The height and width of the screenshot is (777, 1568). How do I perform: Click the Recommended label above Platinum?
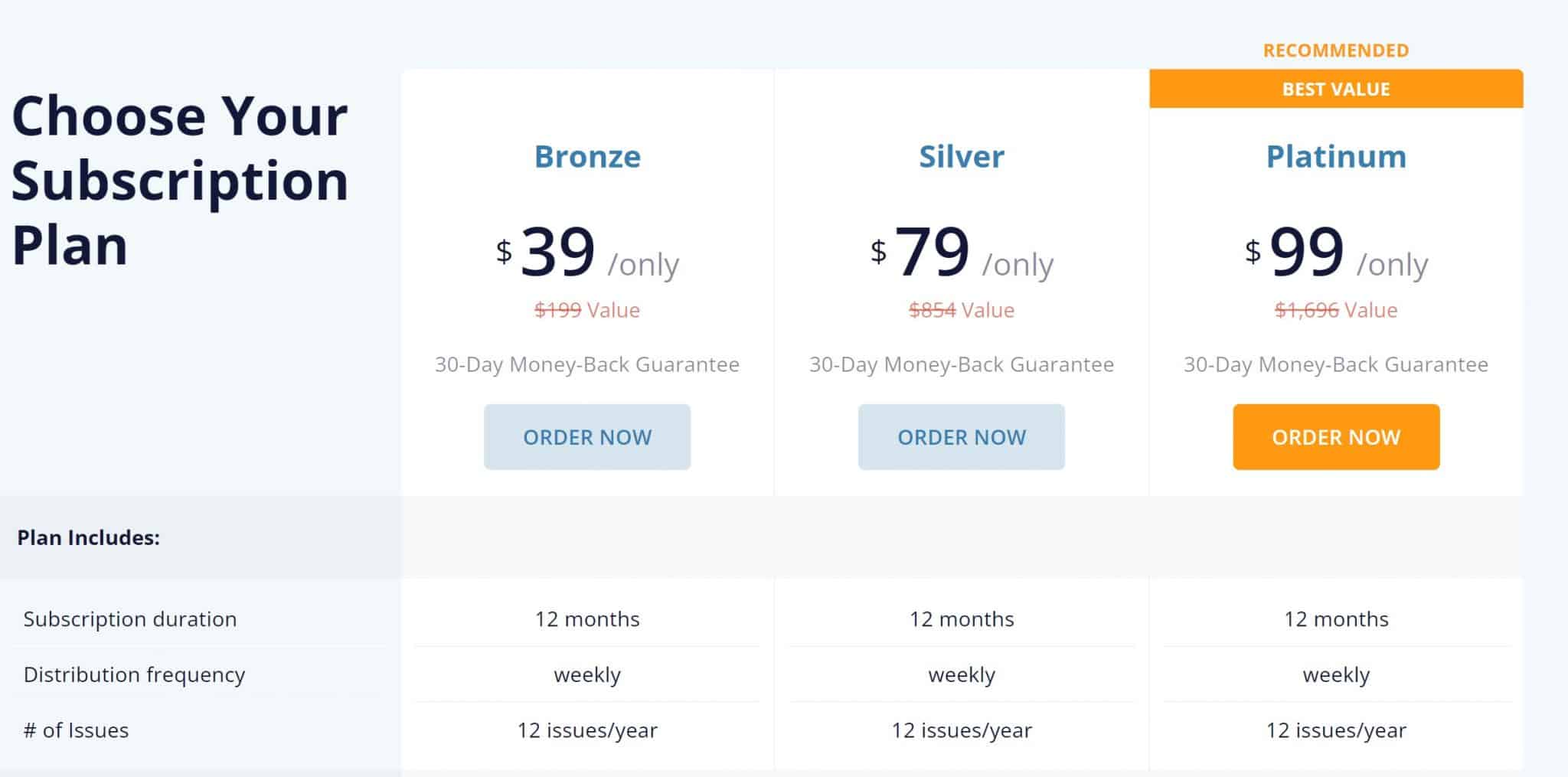tap(1336, 51)
